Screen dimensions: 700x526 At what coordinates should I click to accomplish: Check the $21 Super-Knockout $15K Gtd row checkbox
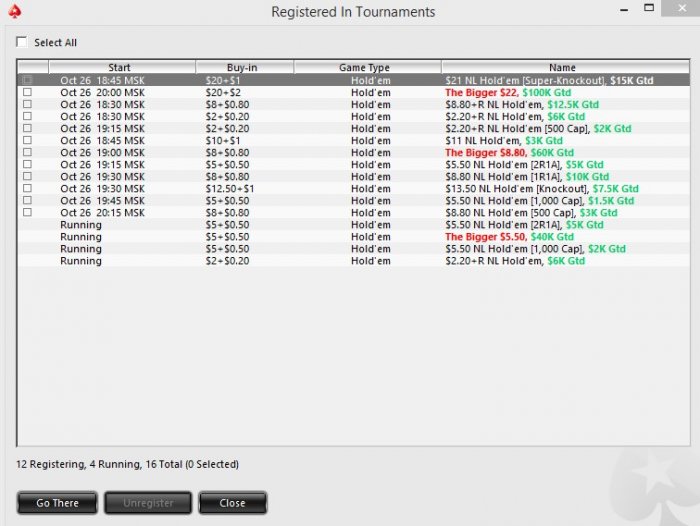tap(27, 80)
